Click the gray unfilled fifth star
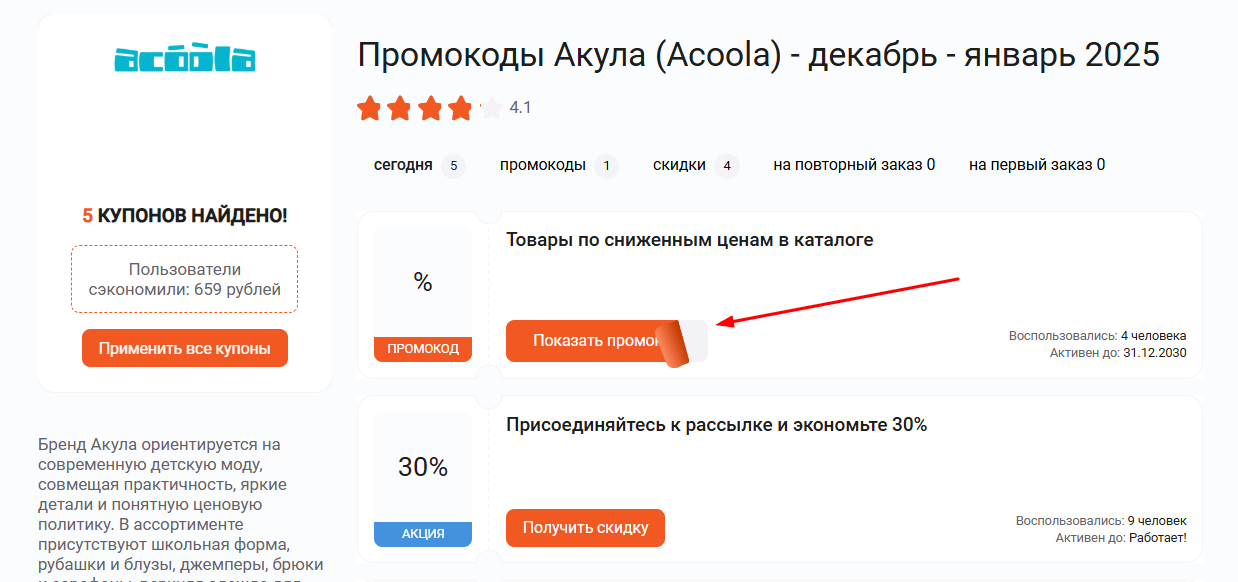The height and width of the screenshot is (582, 1238). [489, 108]
